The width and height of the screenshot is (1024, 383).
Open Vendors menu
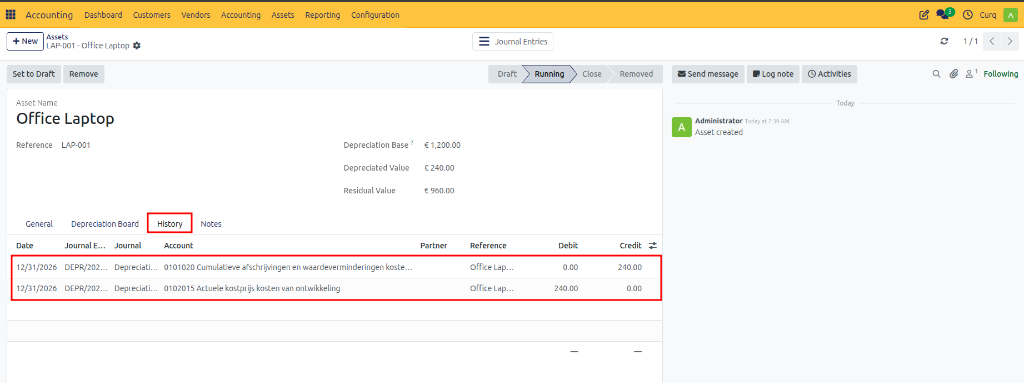pyautogui.click(x=195, y=14)
